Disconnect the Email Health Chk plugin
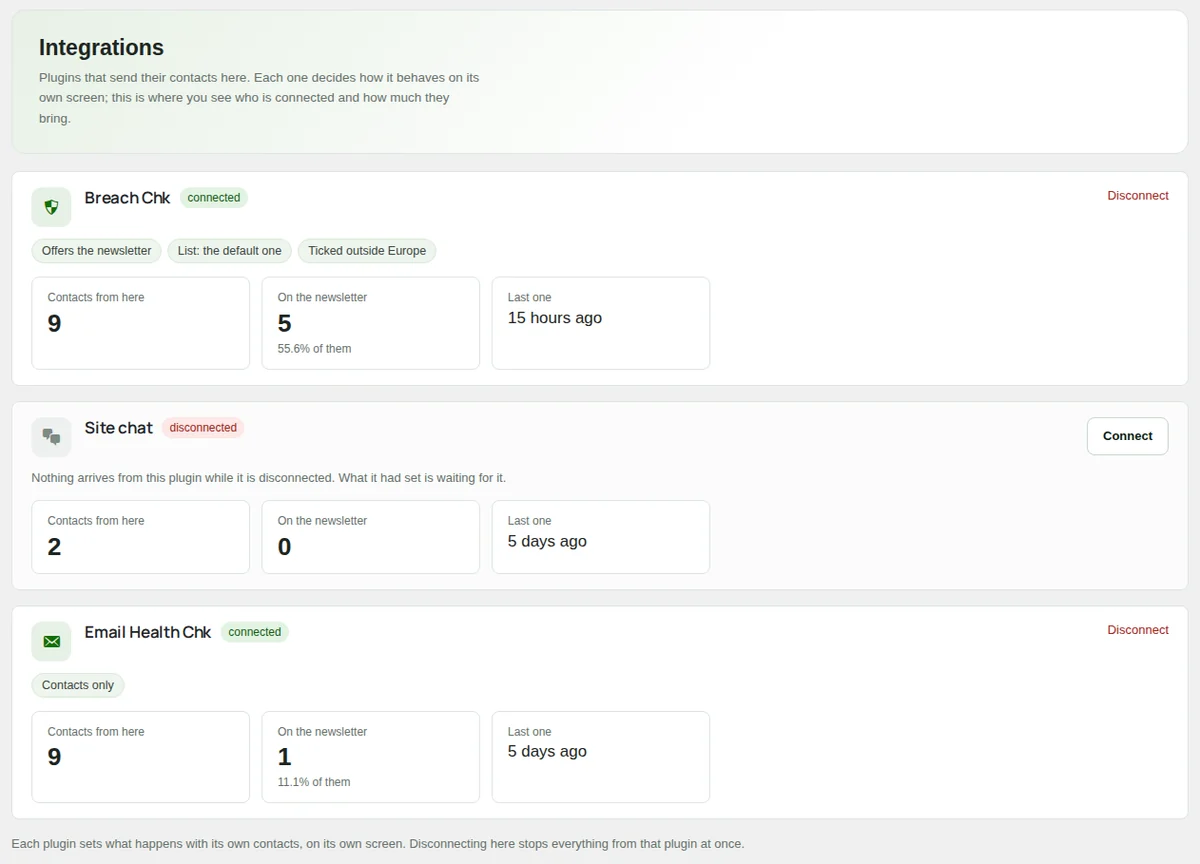The width and height of the screenshot is (1200, 864). [x=1138, y=630]
